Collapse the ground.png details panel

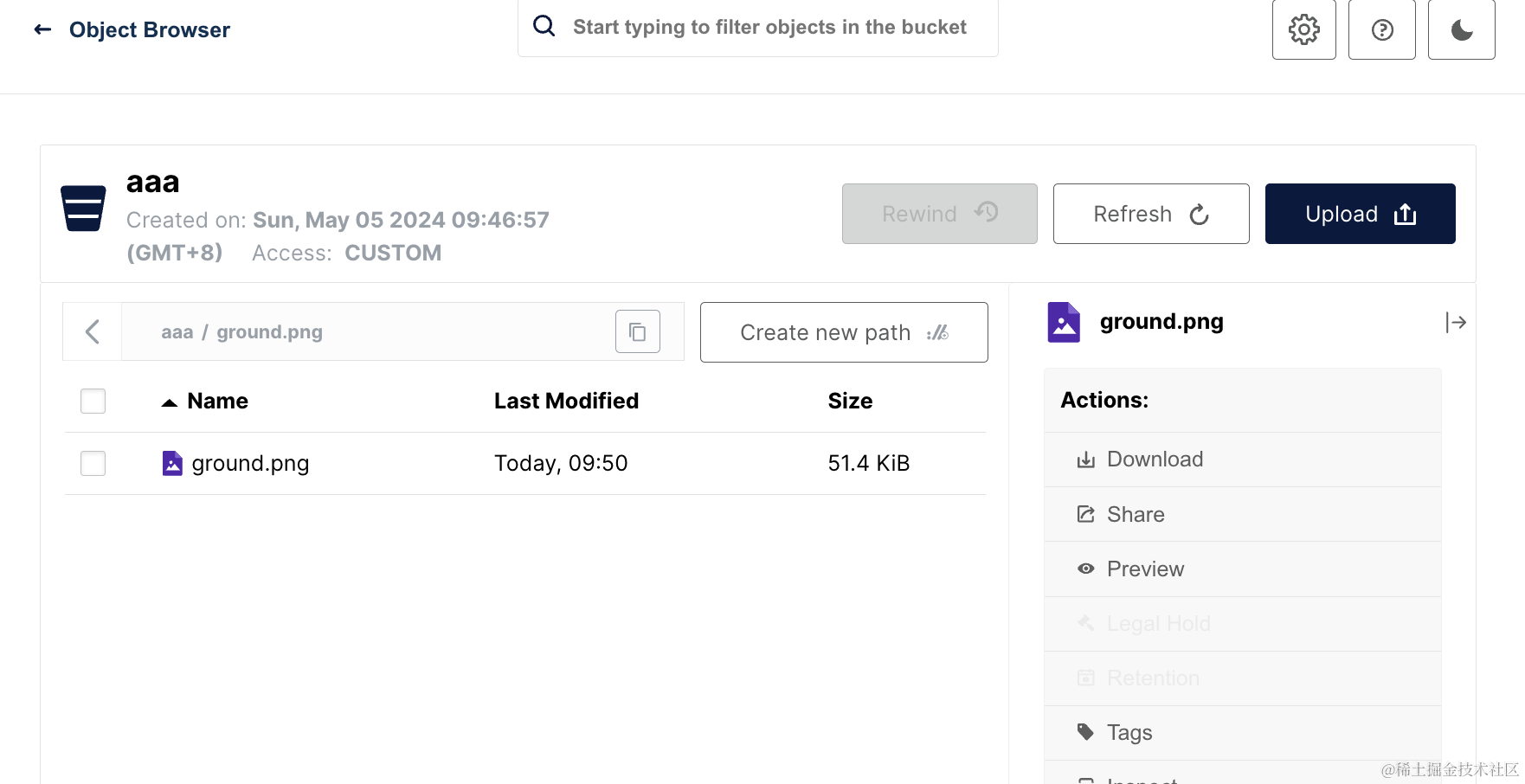1456,323
